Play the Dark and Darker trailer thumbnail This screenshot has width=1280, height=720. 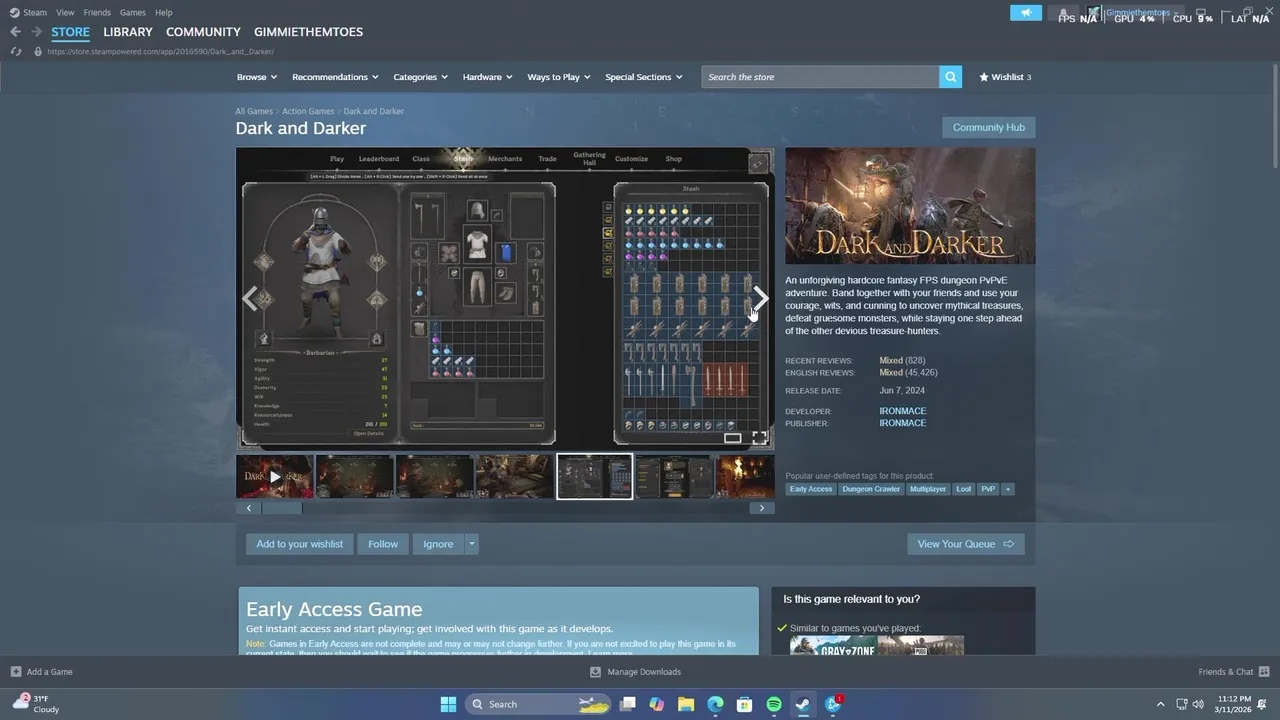tap(275, 477)
